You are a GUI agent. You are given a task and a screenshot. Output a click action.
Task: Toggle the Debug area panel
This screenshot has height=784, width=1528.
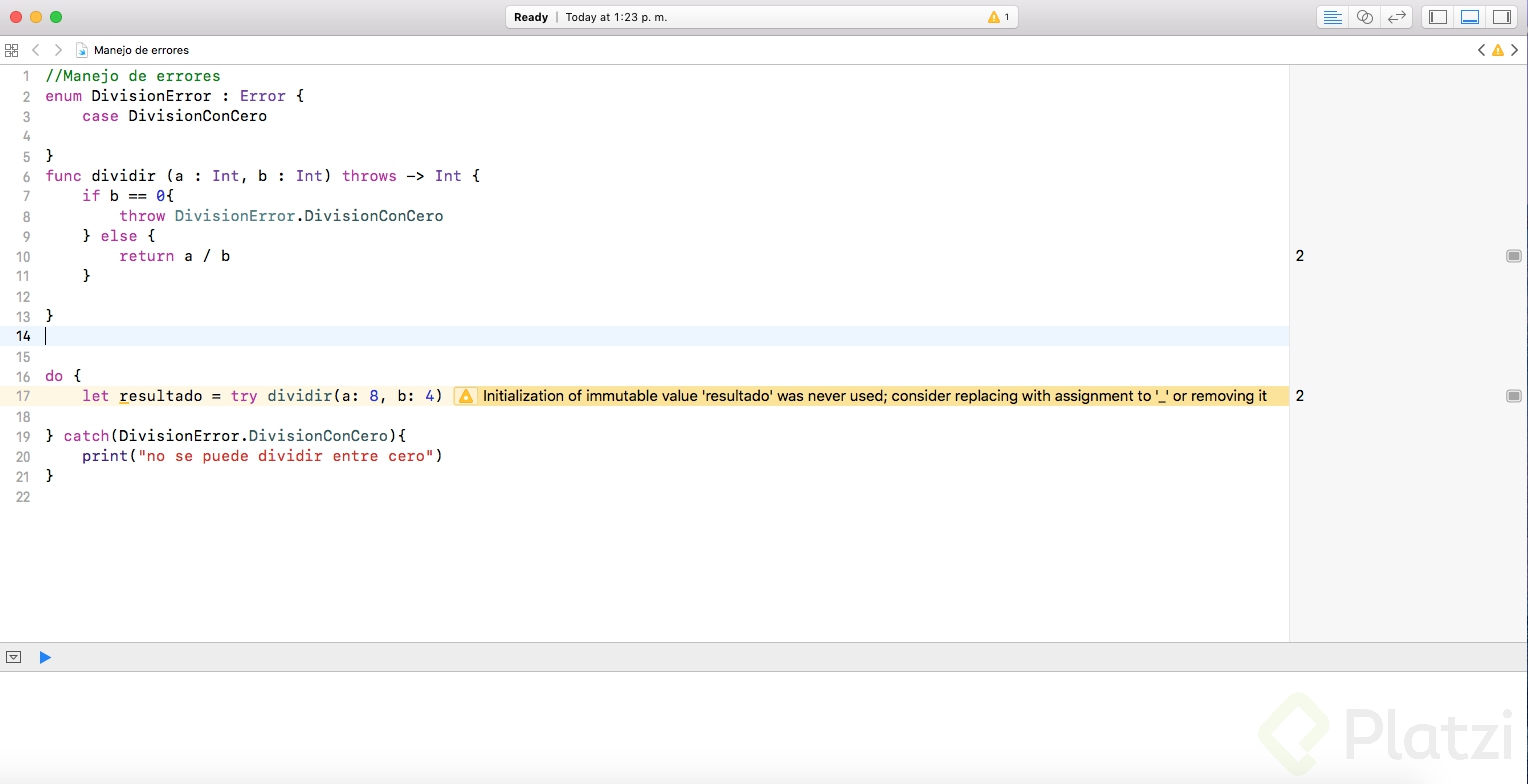pos(1470,17)
